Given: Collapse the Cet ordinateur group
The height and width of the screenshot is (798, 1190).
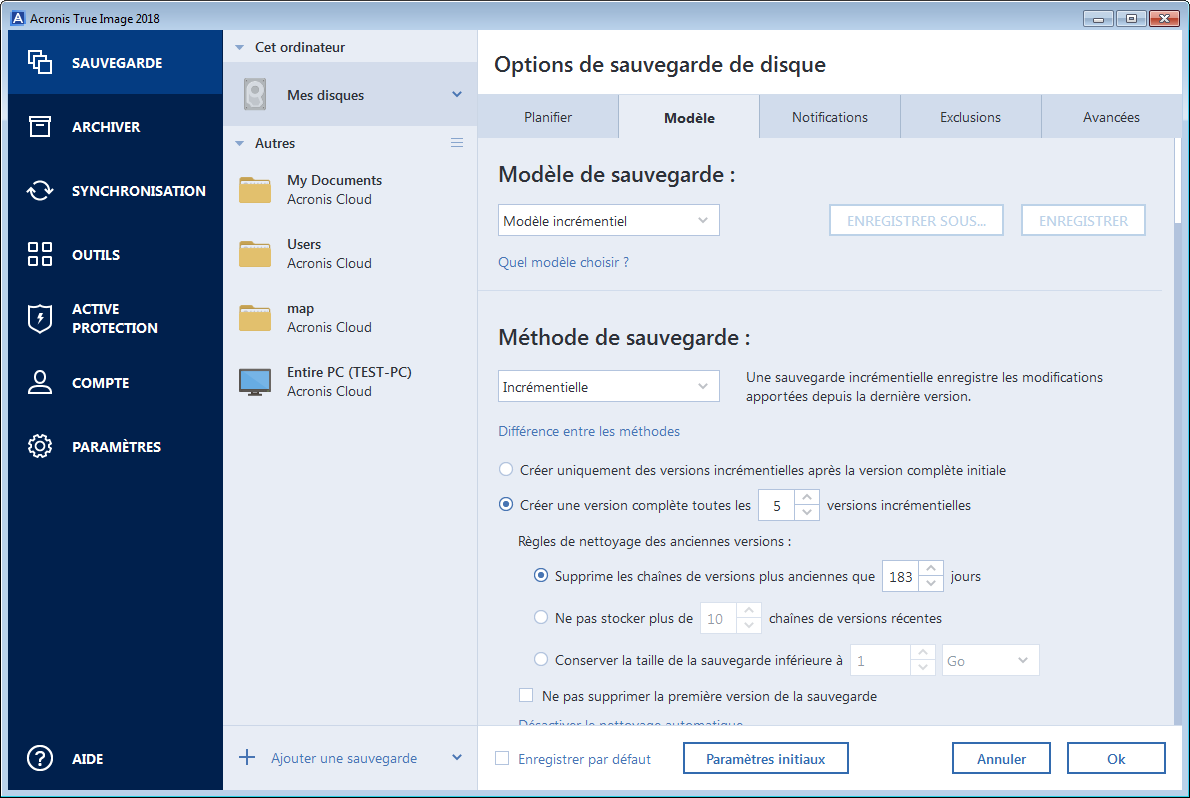Looking at the screenshot, I should (240, 47).
